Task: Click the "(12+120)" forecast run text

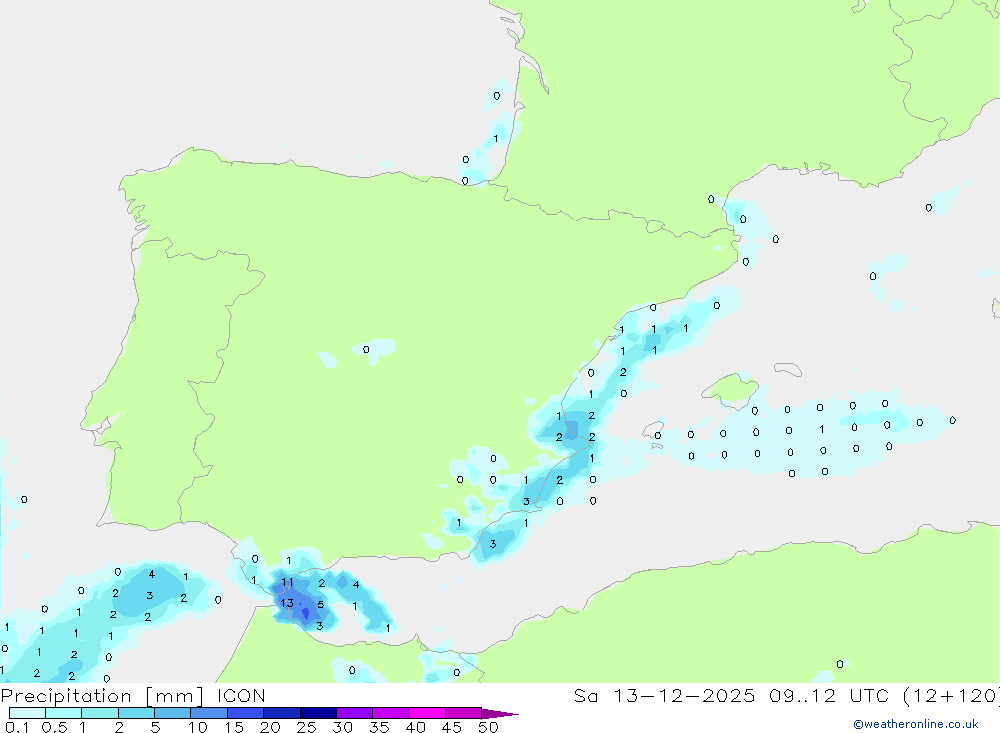Action: (x=951, y=695)
